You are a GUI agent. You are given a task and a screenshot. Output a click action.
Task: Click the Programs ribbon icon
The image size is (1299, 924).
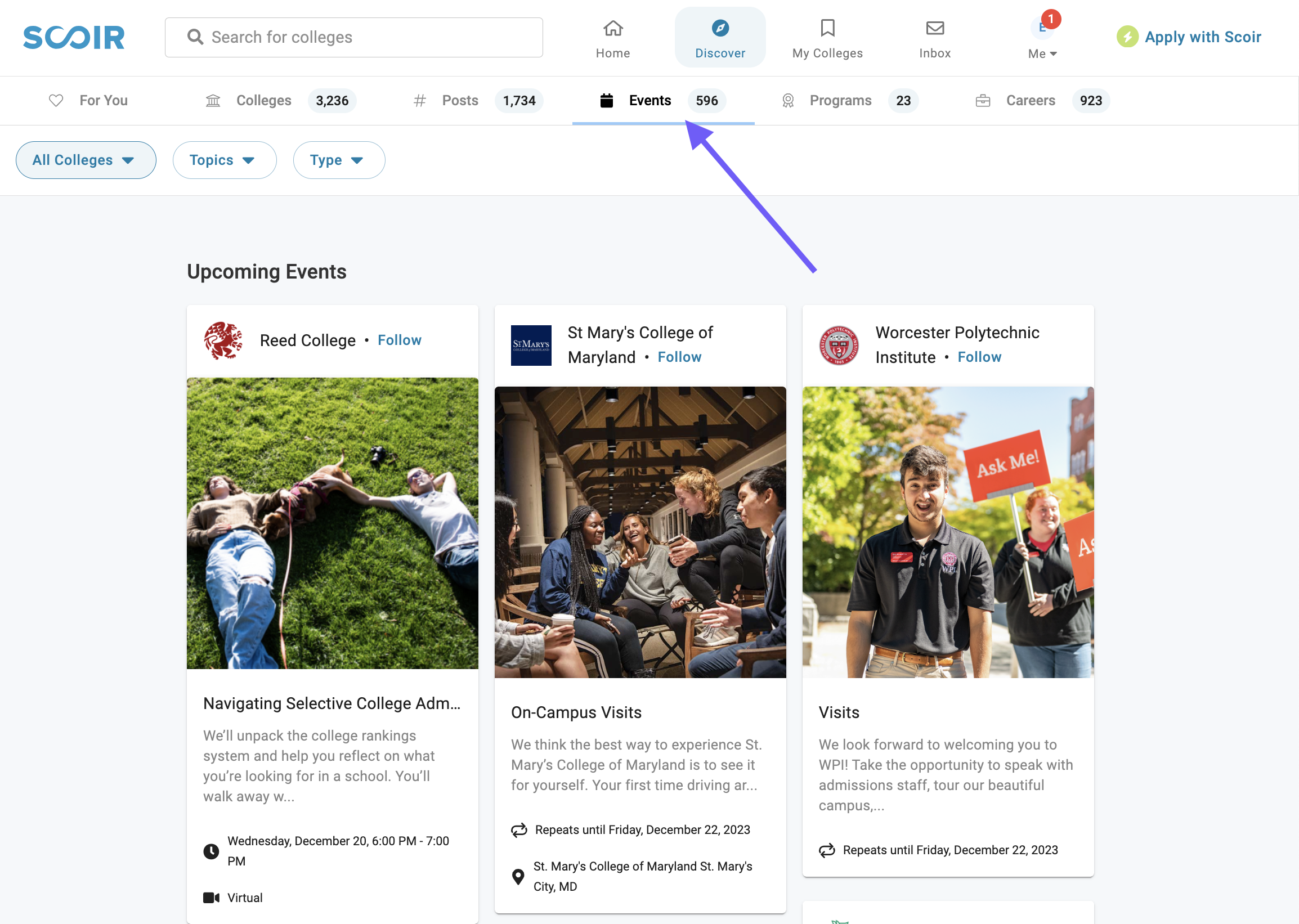click(x=787, y=101)
